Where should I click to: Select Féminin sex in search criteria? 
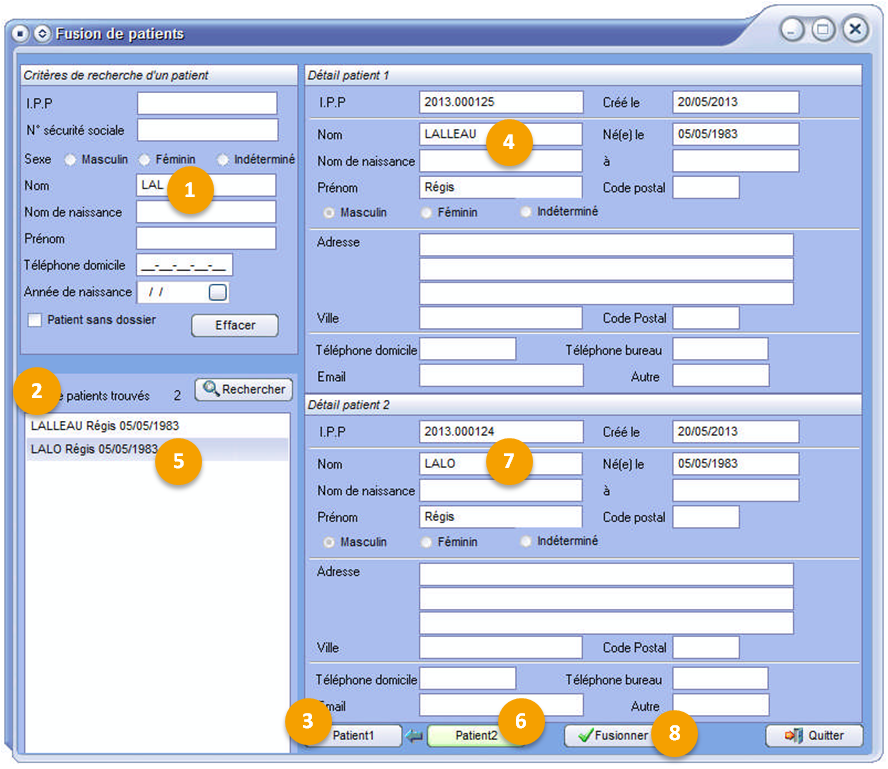(145, 159)
